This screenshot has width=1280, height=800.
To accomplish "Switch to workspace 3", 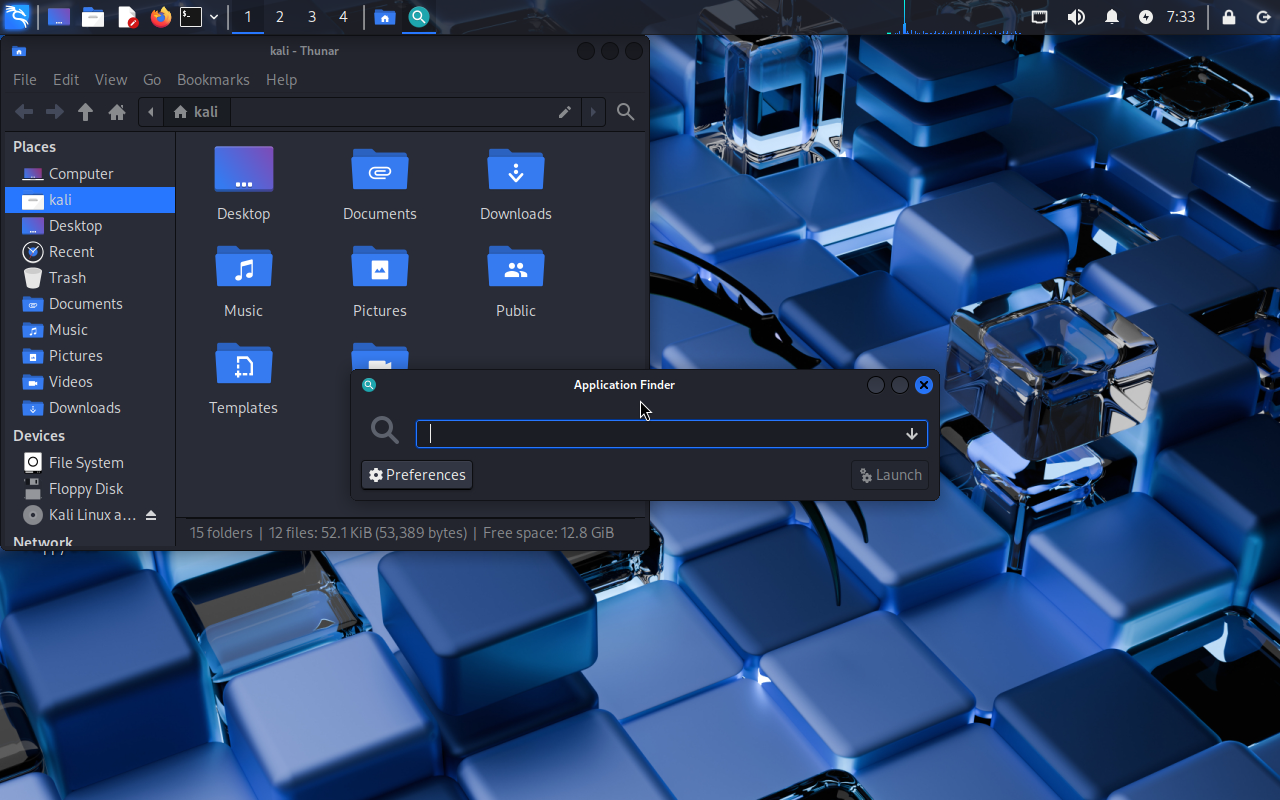I will [312, 17].
